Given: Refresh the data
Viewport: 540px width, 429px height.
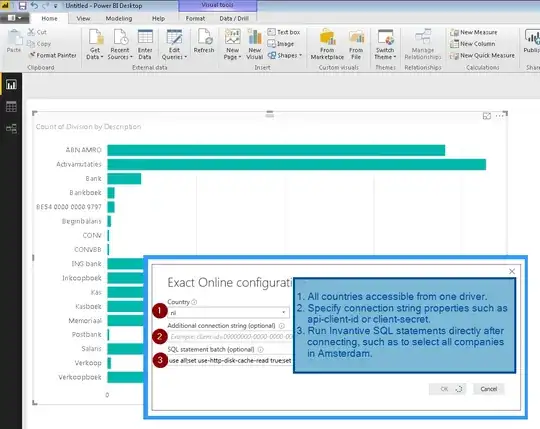Looking at the screenshot, I should pyautogui.click(x=204, y=41).
